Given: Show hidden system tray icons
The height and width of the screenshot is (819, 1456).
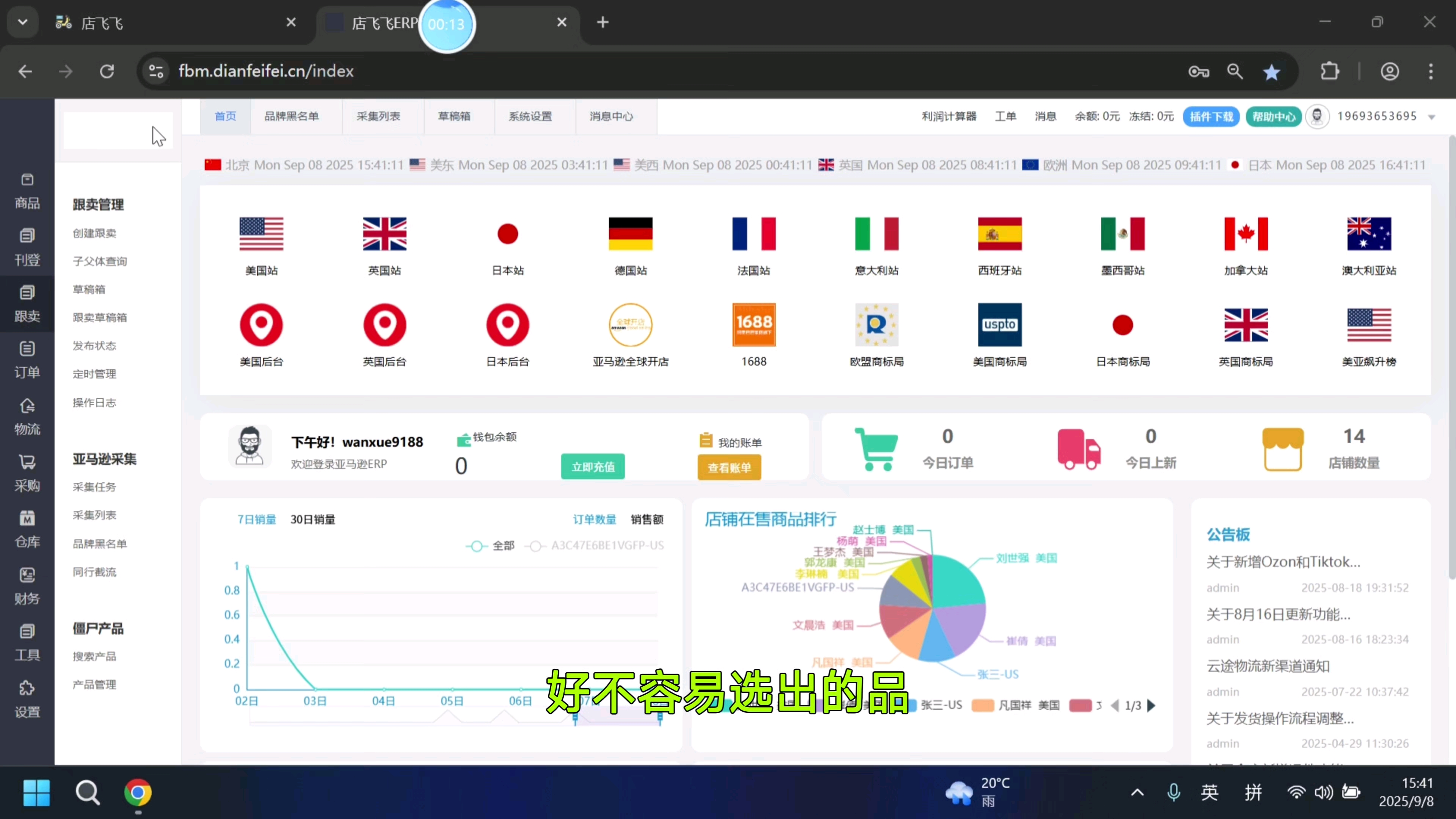Looking at the screenshot, I should 1137,792.
